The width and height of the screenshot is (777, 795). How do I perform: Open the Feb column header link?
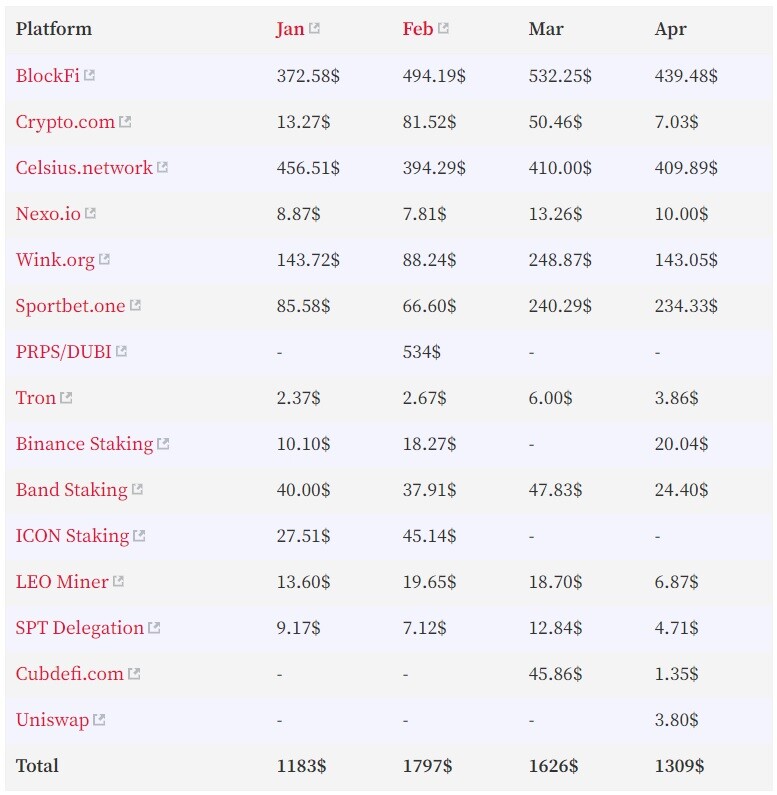418,29
